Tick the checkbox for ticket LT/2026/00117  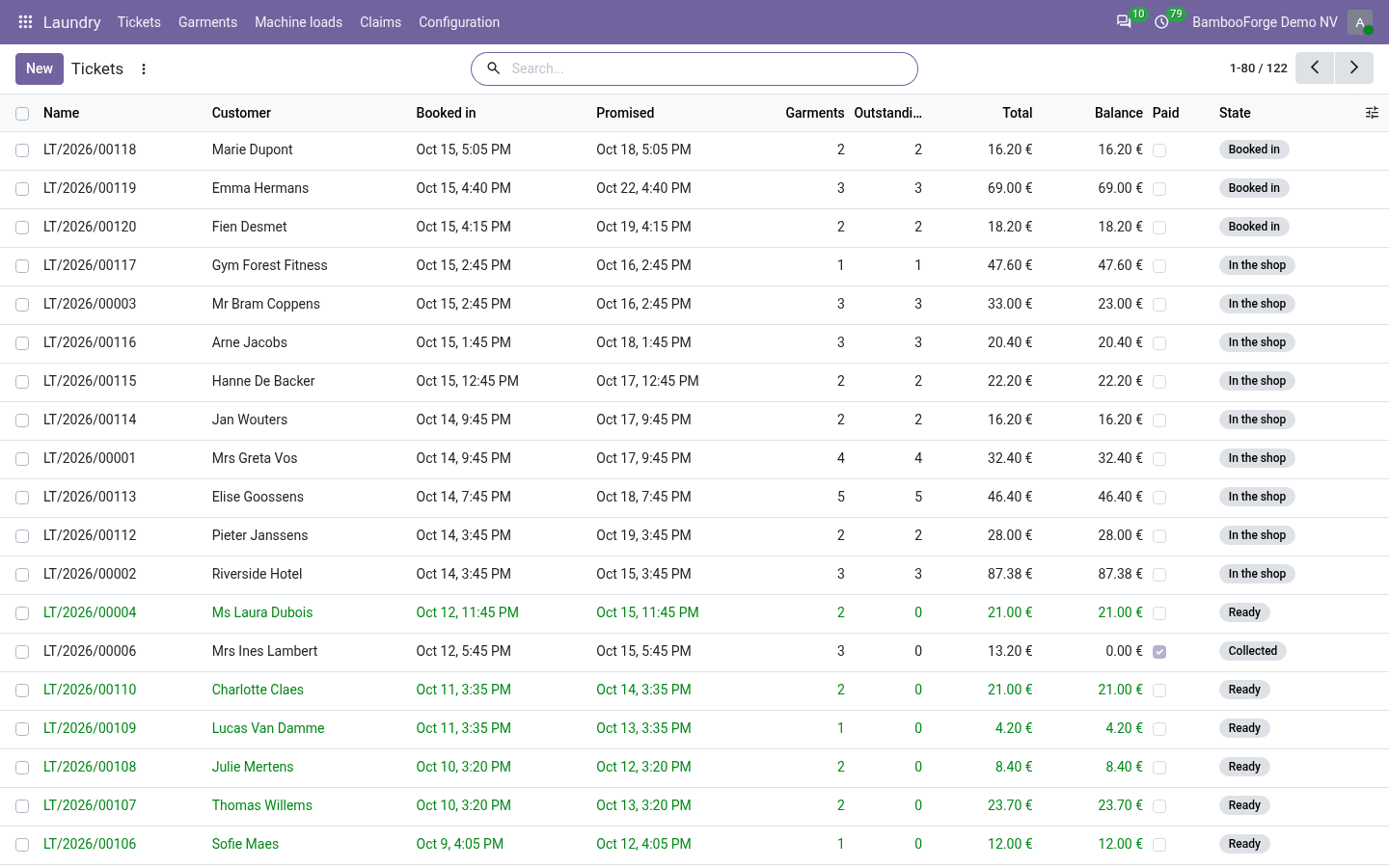[x=22, y=266]
